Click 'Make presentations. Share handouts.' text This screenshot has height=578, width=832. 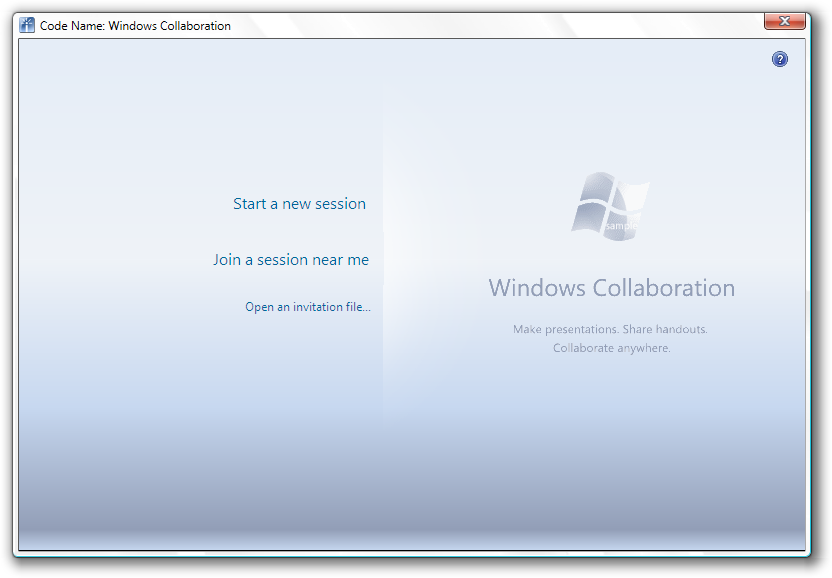coord(610,329)
